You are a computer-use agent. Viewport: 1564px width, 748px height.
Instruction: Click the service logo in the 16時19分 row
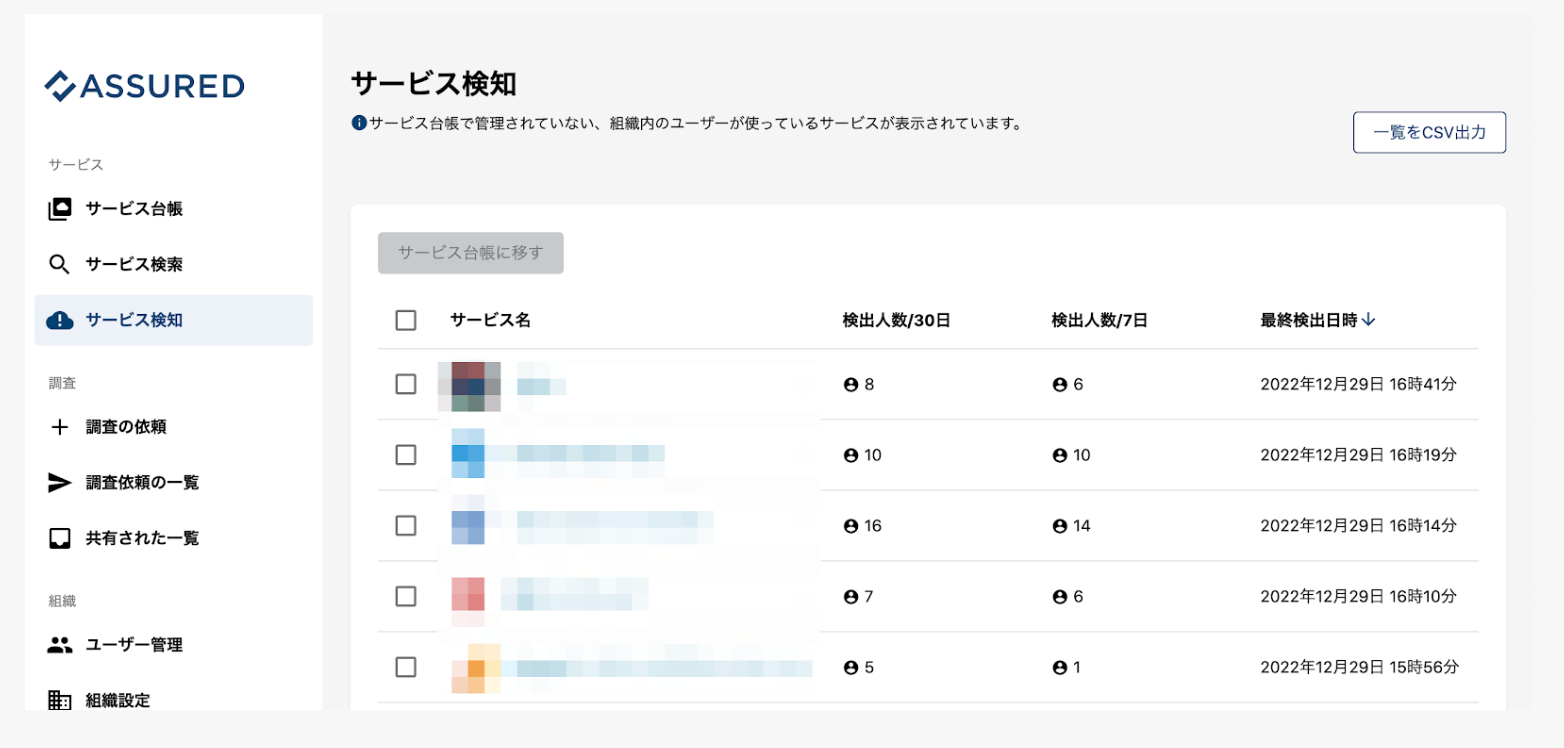pos(468,454)
